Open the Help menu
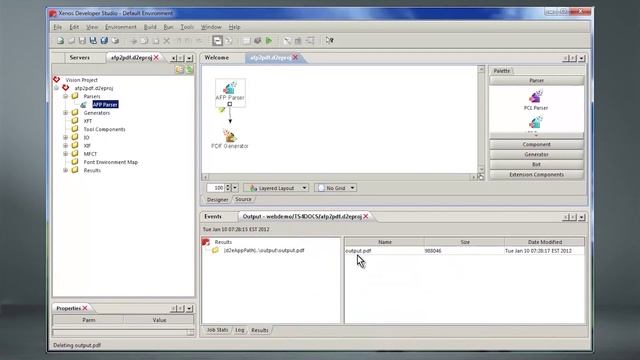Image resolution: width=640 pixels, height=360 pixels. 234,27
